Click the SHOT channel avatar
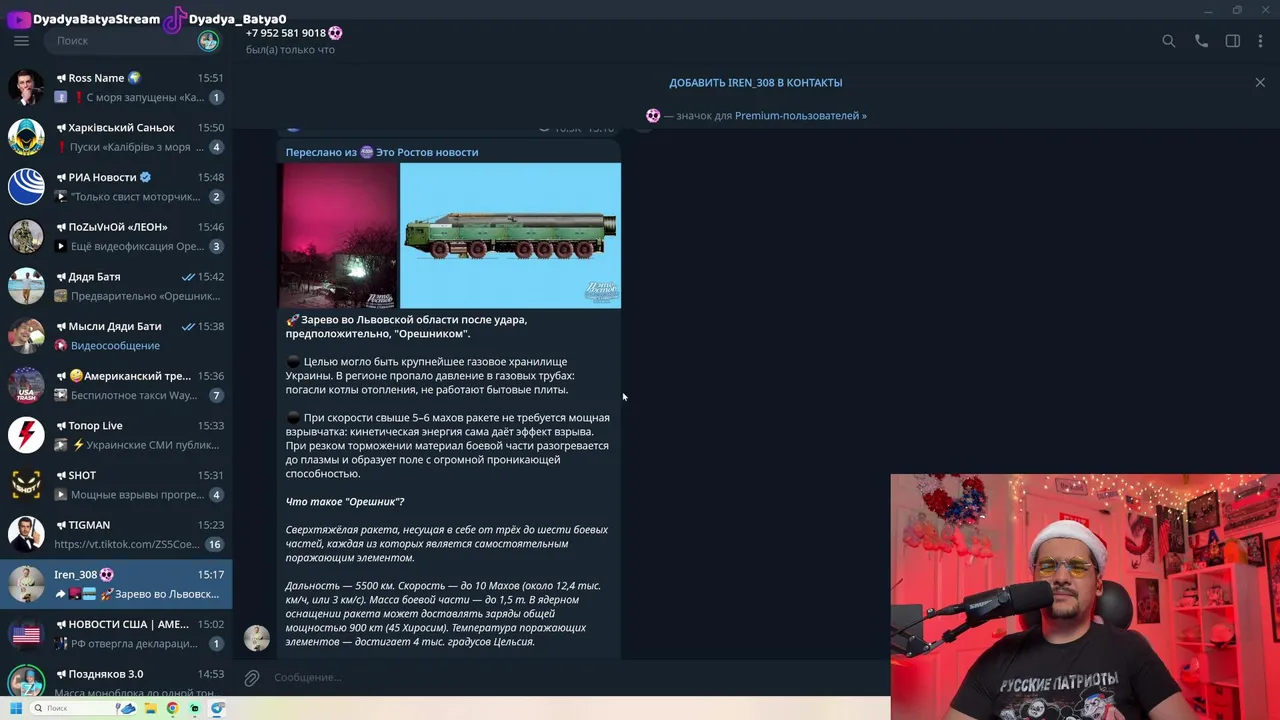This screenshot has width=1280, height=720. coord(27,485)
